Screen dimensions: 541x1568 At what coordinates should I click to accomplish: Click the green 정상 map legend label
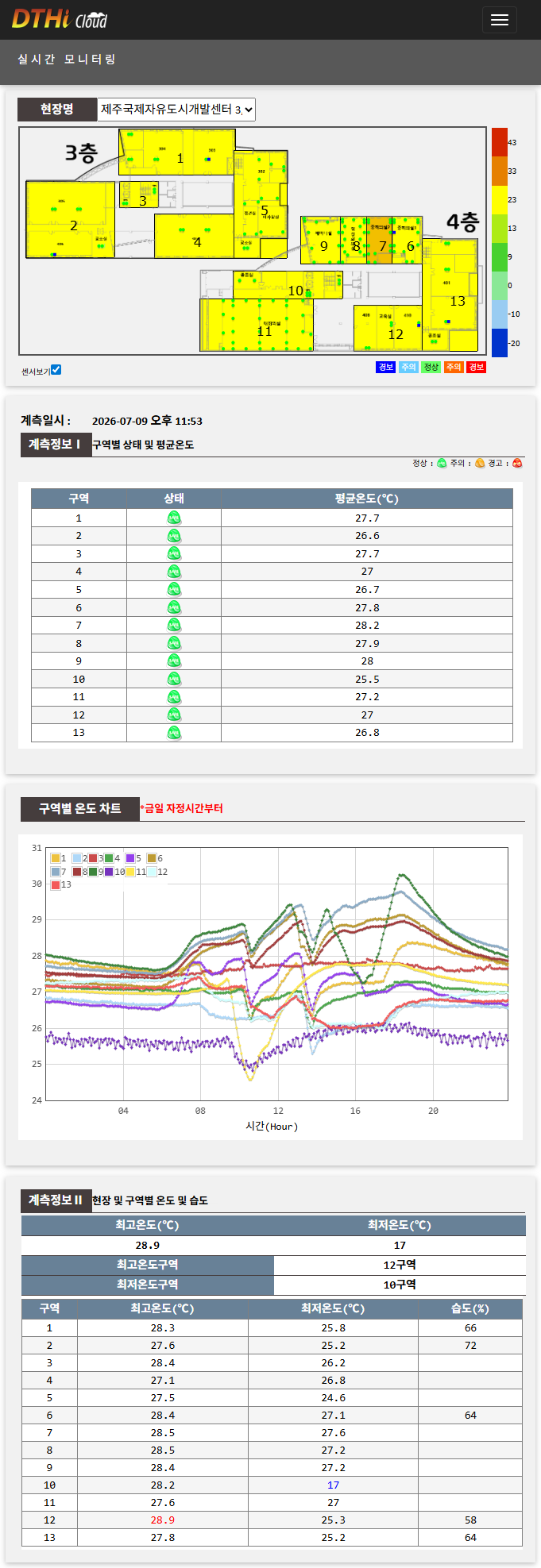431,367
